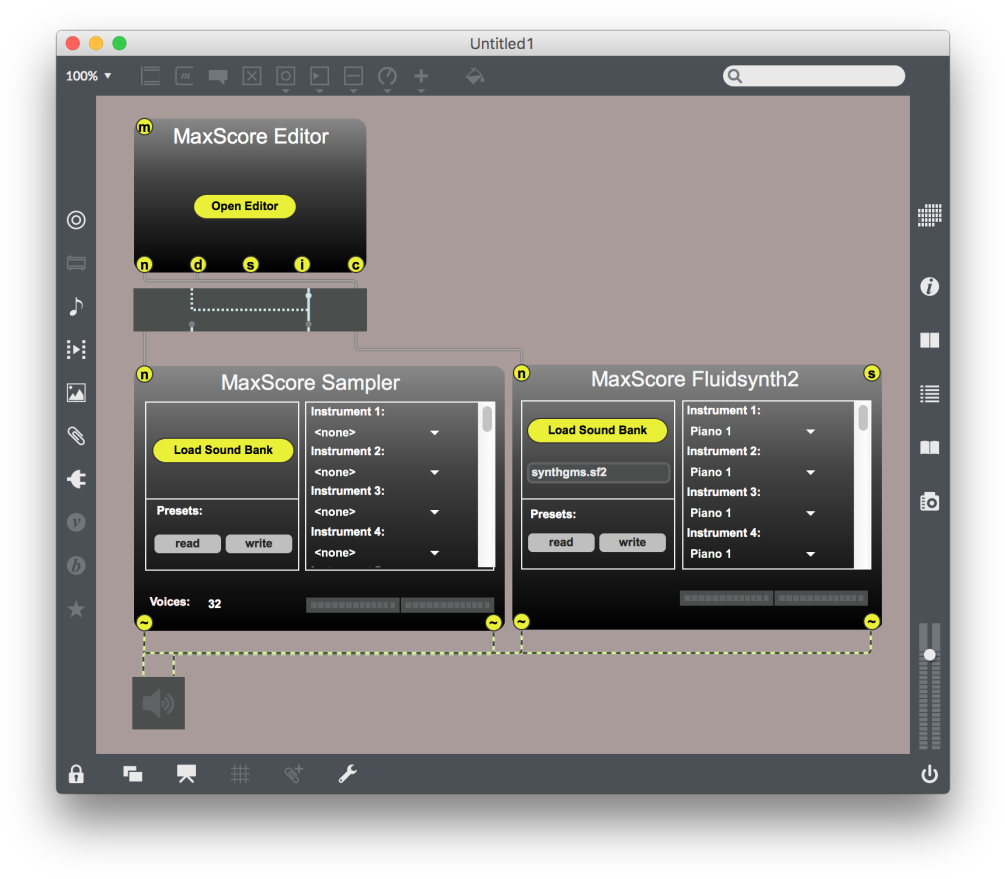
Task: Open Fluidsynth2 Instrument 3 Piano dropdown
Action: (752, 513)
